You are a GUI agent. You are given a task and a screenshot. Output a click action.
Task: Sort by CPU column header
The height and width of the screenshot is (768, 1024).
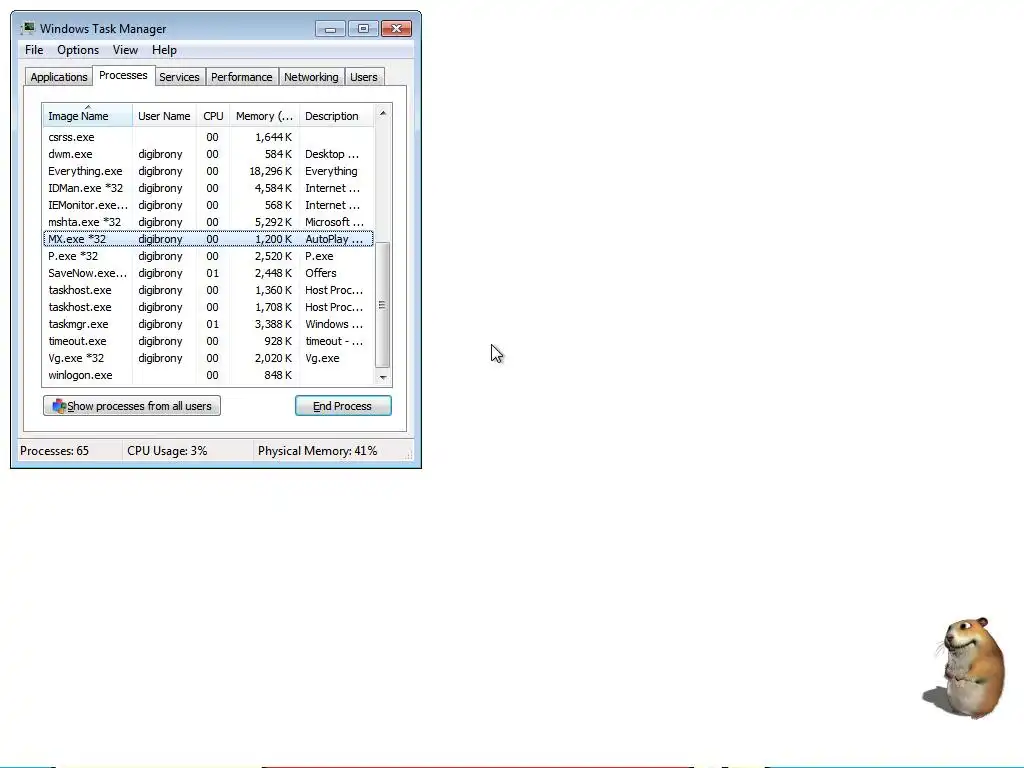[x=213, y=116]
